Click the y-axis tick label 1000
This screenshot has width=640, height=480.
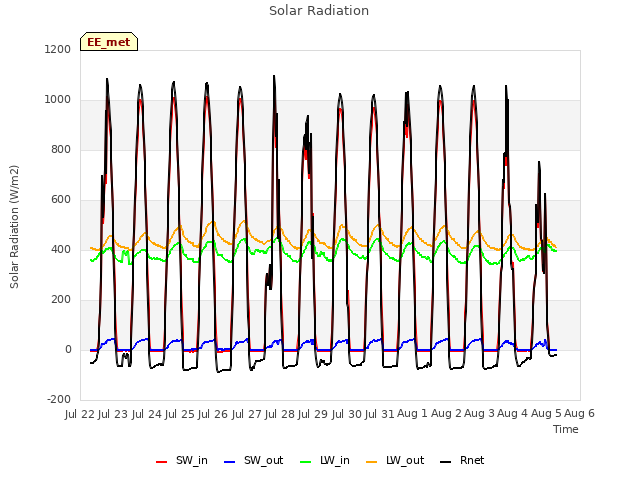click(x=58, y=100)
